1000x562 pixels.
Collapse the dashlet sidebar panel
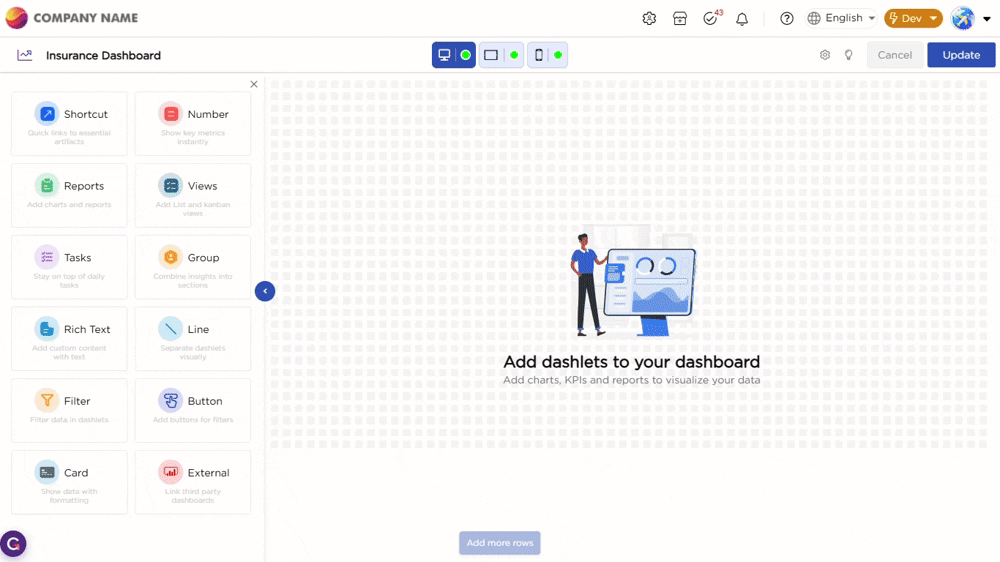pos(265,291)
